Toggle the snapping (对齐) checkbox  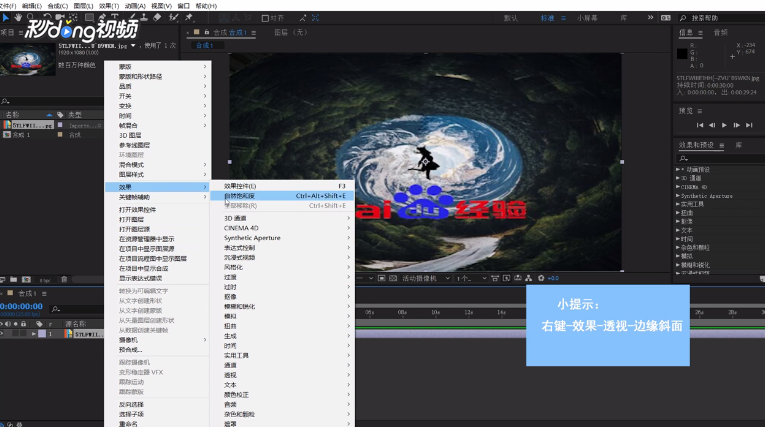(x=265, y=18)
